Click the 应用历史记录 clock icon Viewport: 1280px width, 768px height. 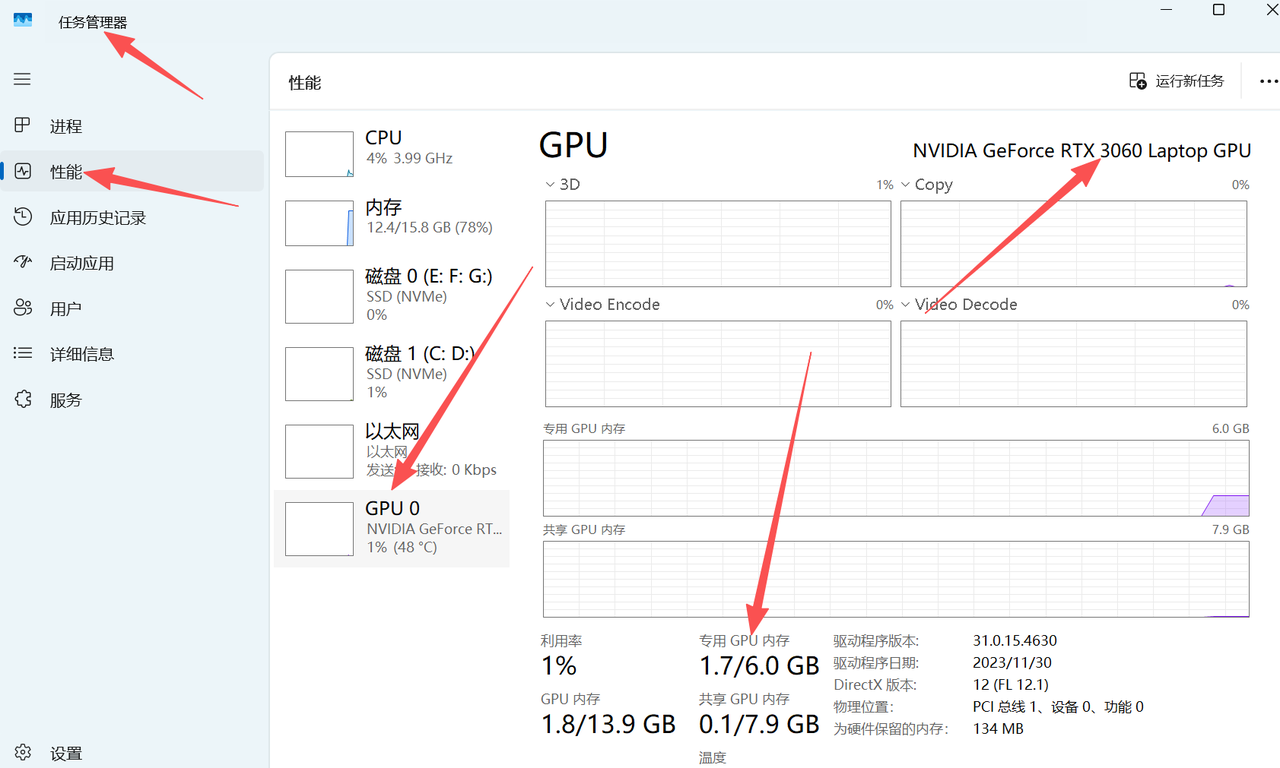coord(22,217)
